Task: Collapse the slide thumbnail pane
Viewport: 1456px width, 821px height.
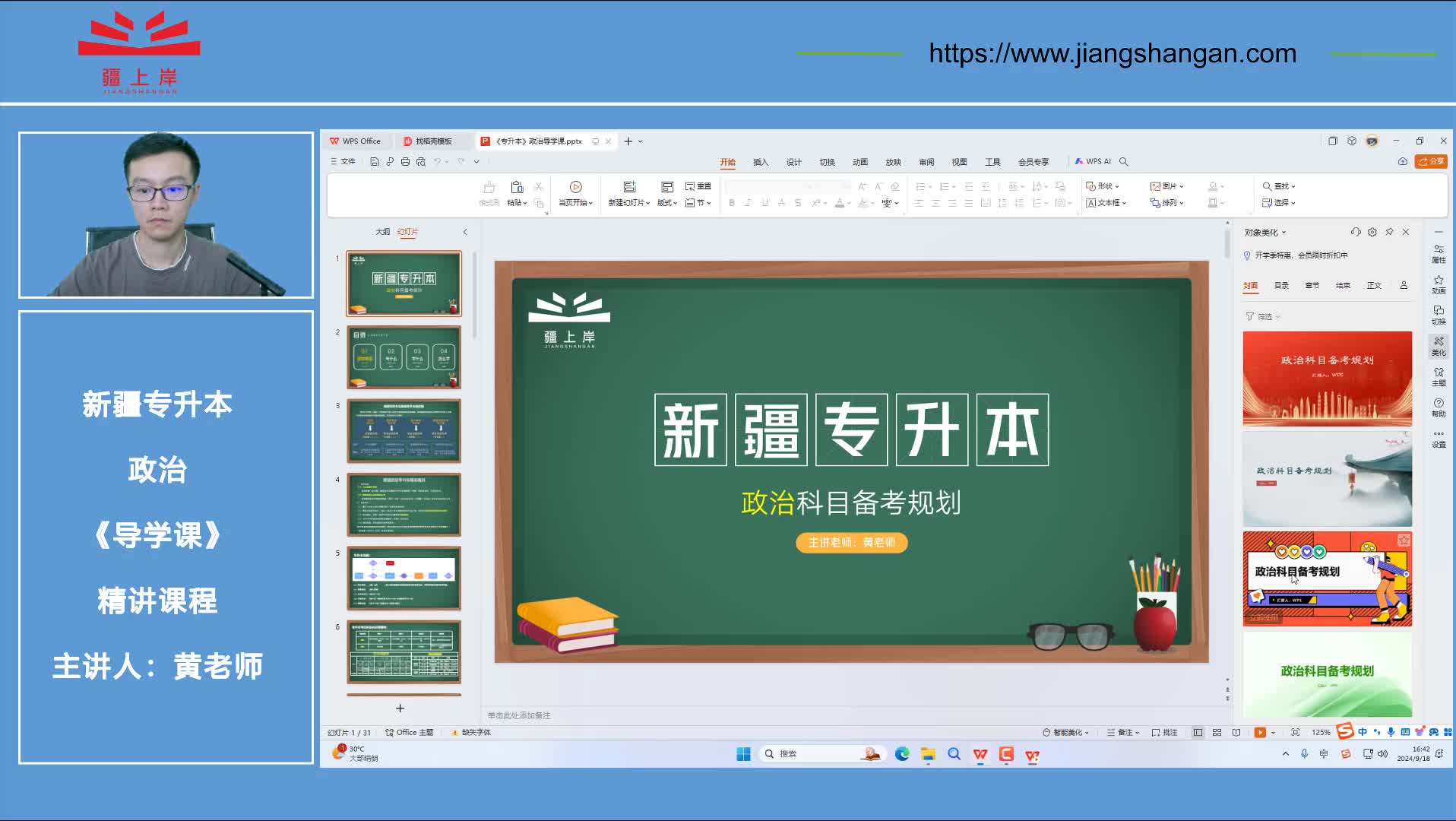Action: (465, 232)
